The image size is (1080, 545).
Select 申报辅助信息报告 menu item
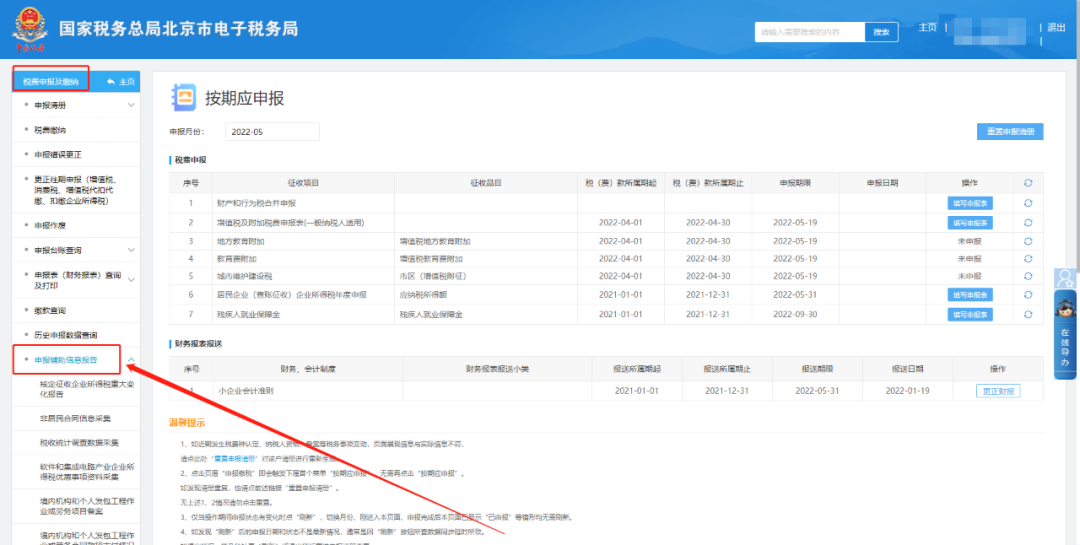[65, 360]
